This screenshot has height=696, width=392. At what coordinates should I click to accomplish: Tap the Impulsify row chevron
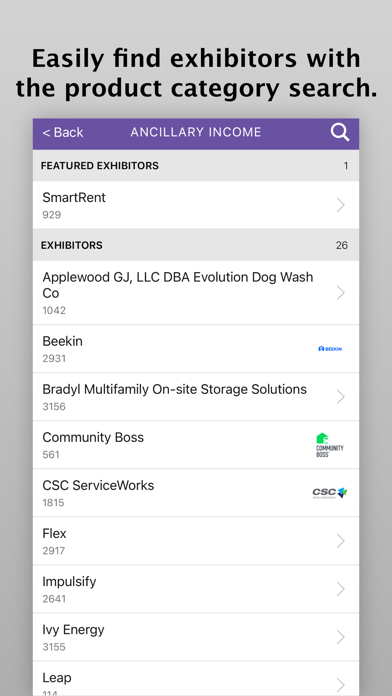point(341,589)
